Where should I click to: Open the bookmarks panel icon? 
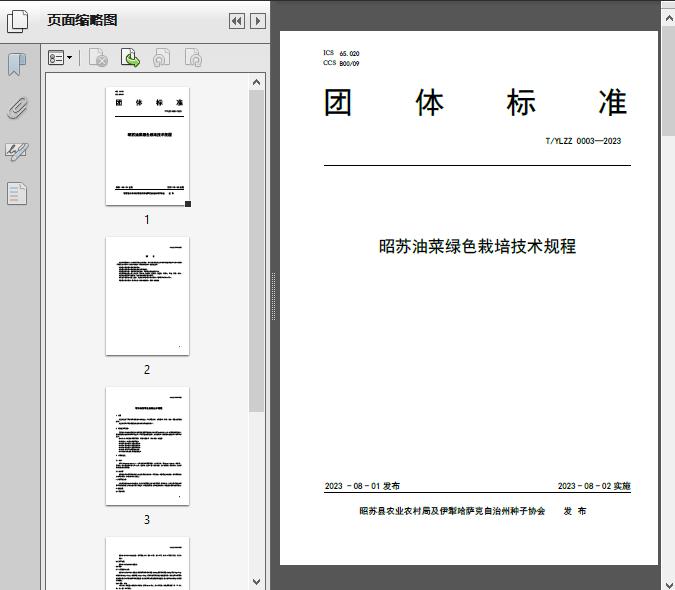click(17, 65)
